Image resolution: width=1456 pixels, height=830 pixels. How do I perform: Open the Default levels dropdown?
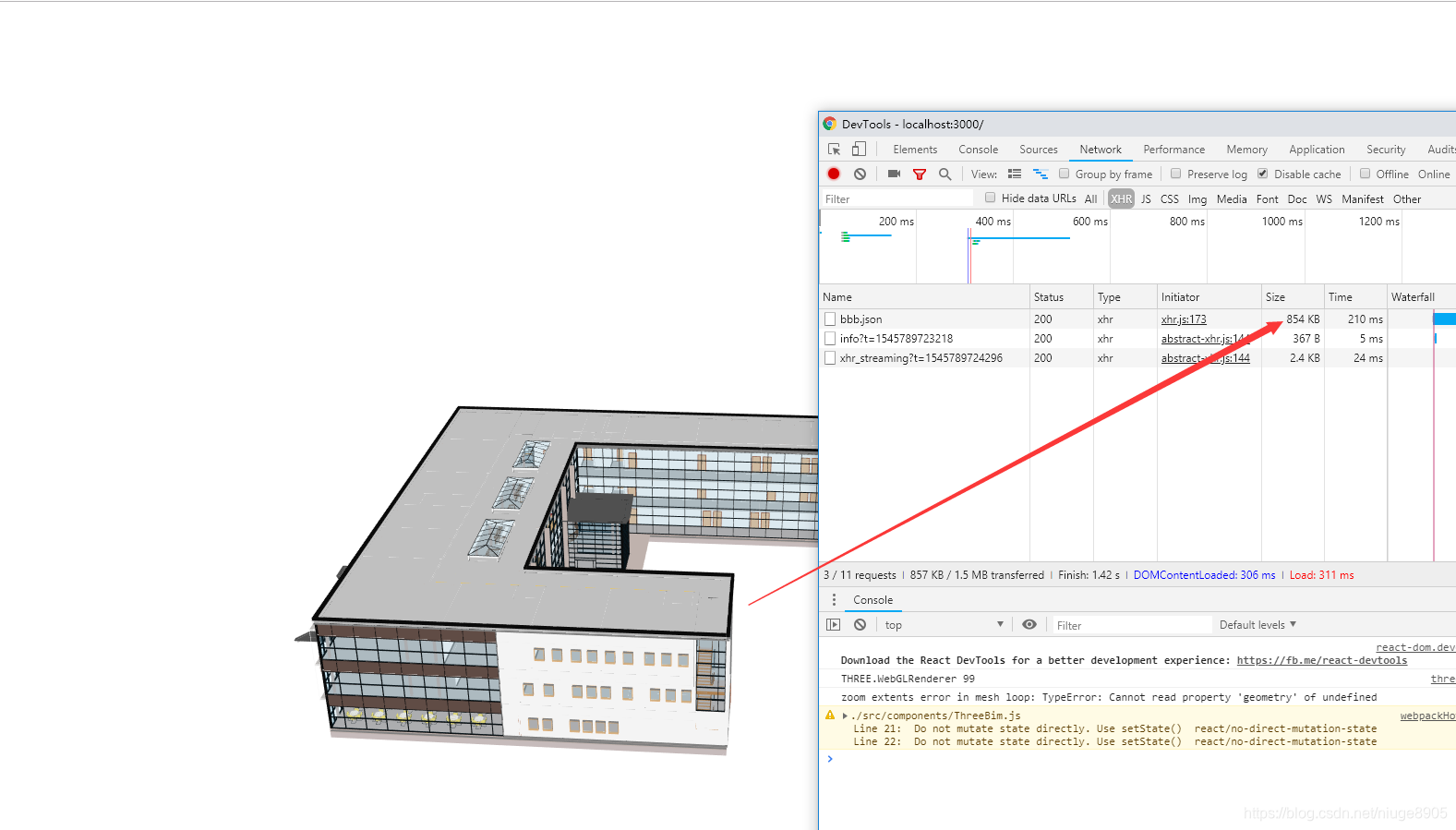[x=1257, y=625]
